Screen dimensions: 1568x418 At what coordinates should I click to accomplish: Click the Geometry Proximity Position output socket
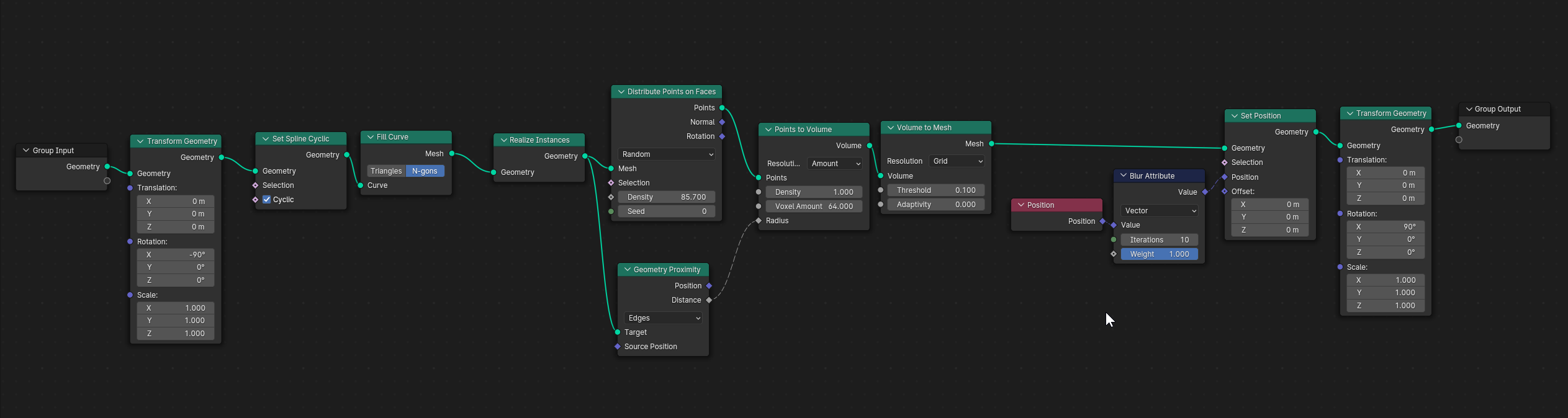(709, 286)
